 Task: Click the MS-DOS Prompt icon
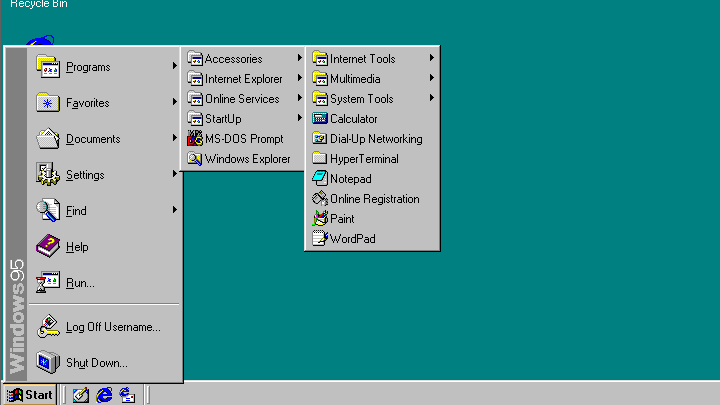195,139
